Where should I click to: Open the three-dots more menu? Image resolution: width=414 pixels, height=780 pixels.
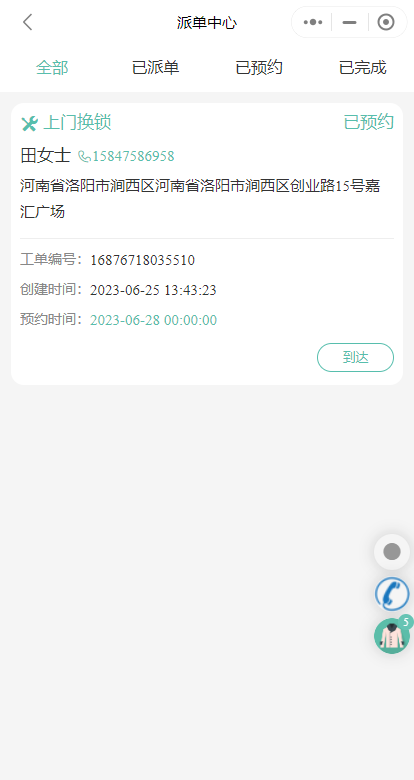pyautogui.click(x=313, y=22)
